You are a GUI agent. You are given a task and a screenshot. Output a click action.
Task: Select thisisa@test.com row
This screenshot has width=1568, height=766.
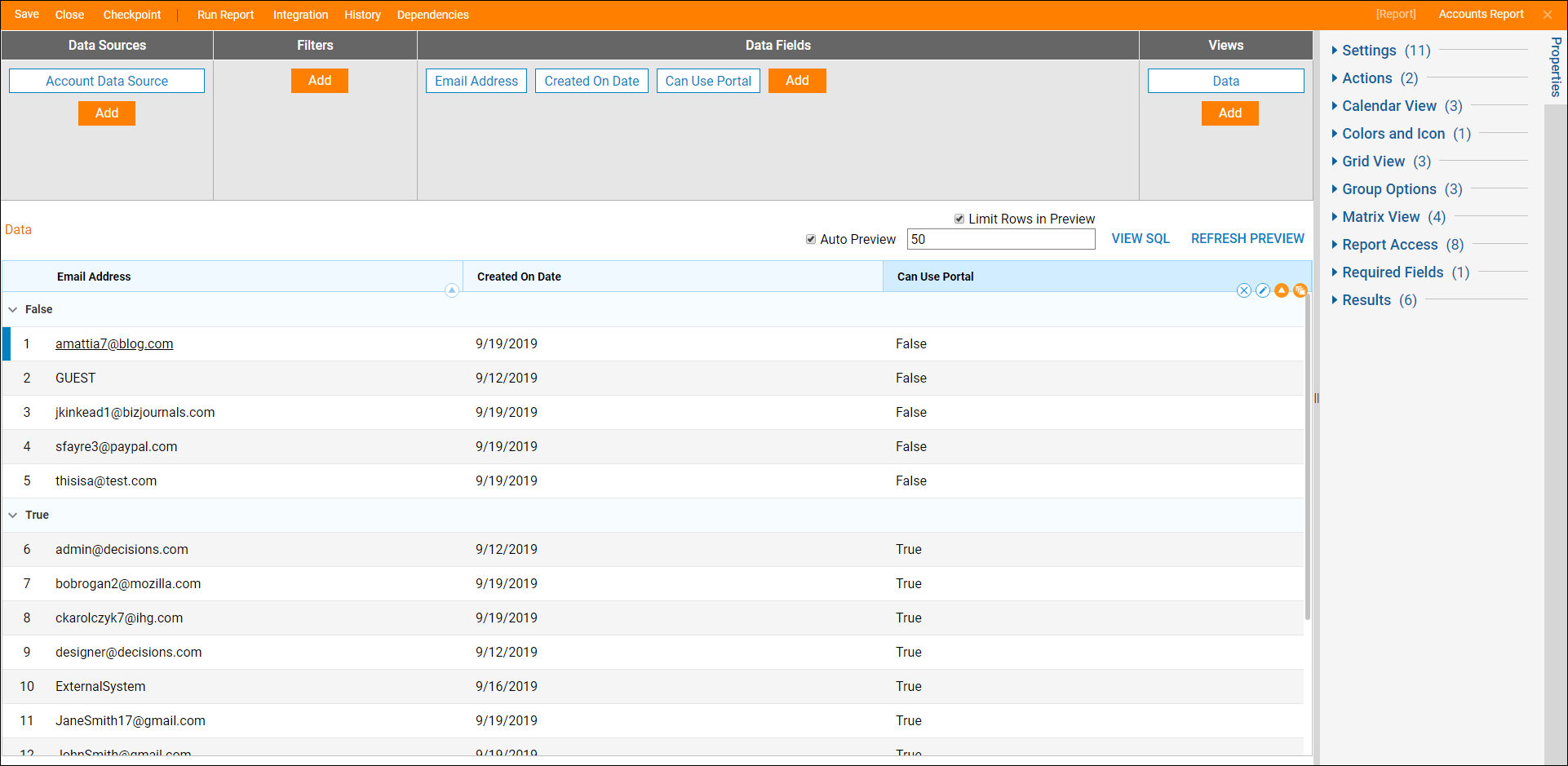653,481
